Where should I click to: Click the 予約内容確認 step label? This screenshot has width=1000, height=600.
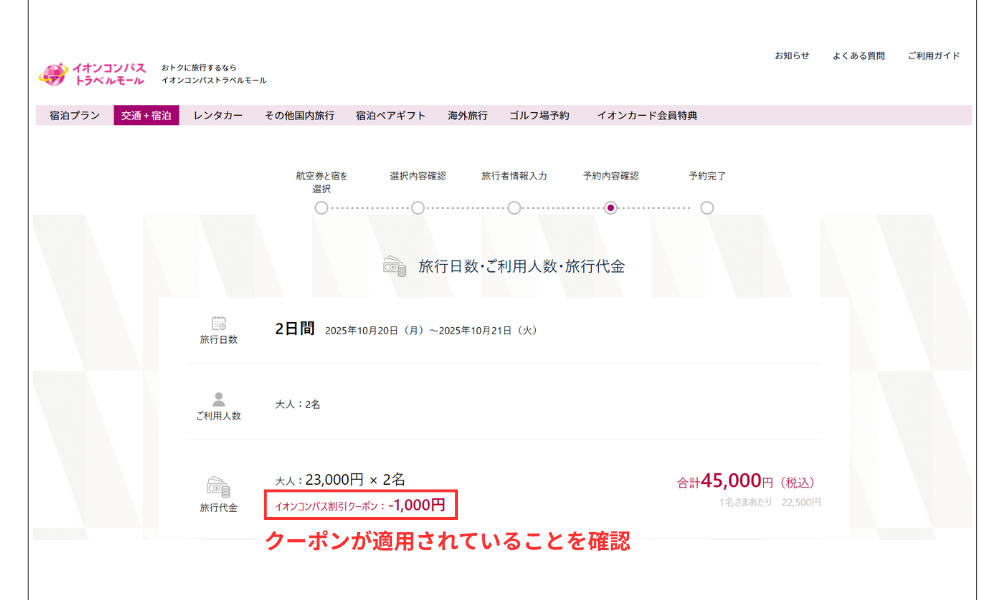click(610, 176)
